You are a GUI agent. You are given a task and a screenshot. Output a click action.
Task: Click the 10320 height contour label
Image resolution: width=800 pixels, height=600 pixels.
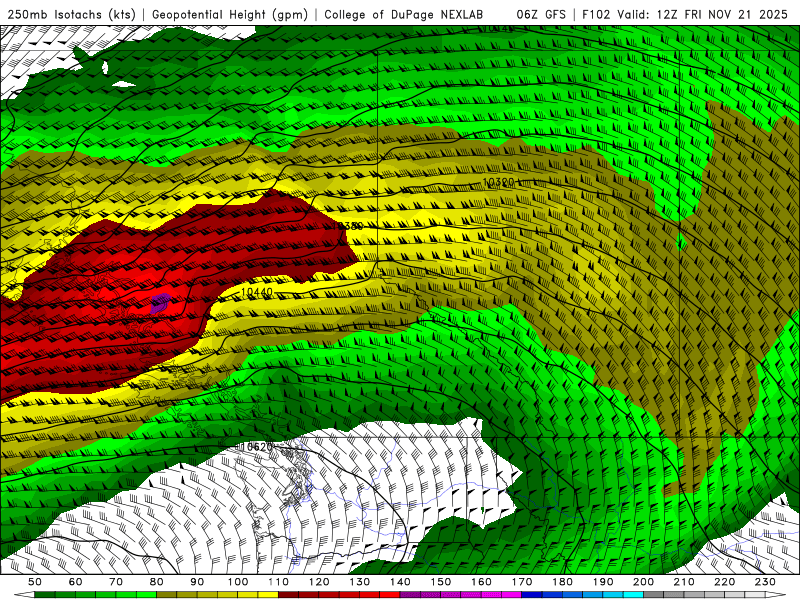click(498, 182)
